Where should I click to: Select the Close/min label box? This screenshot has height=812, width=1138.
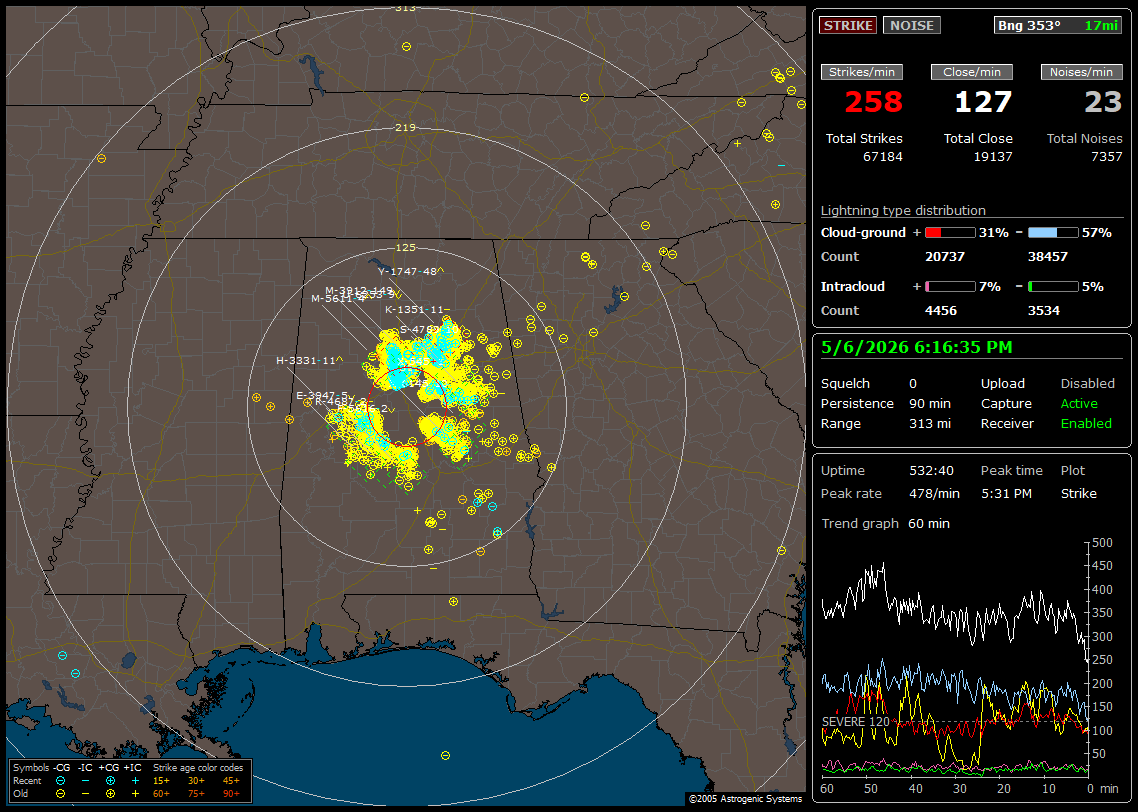click(x=972, y=72)
